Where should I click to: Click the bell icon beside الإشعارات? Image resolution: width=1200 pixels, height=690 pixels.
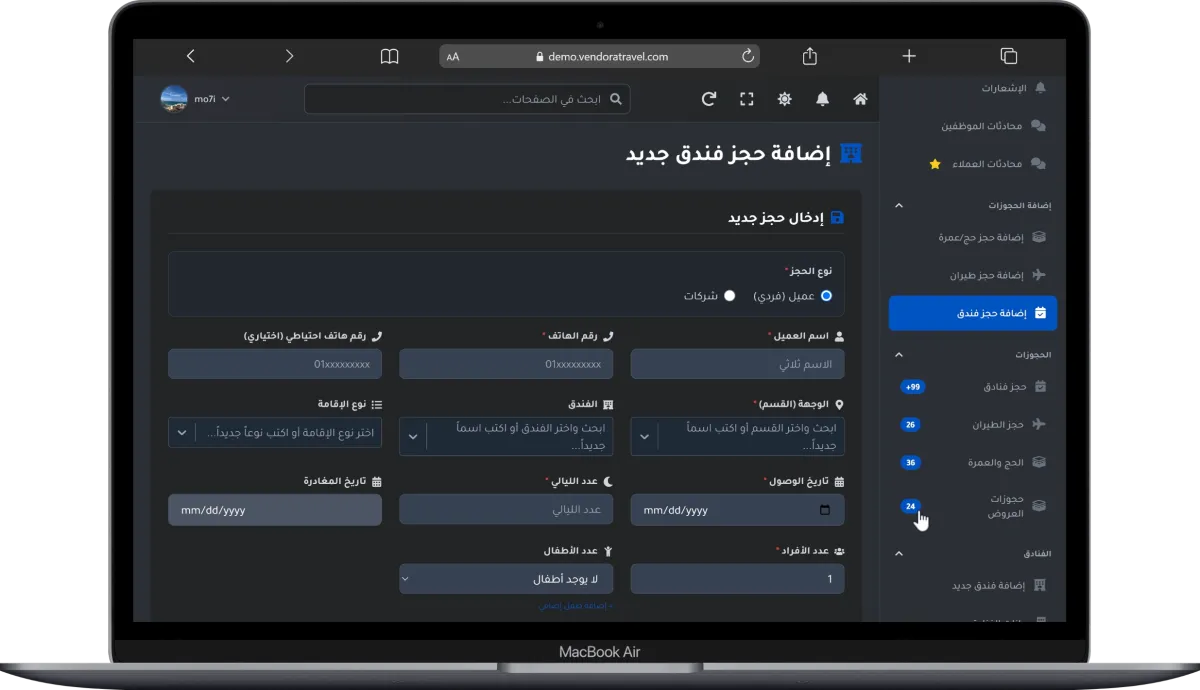(1040, 88)
